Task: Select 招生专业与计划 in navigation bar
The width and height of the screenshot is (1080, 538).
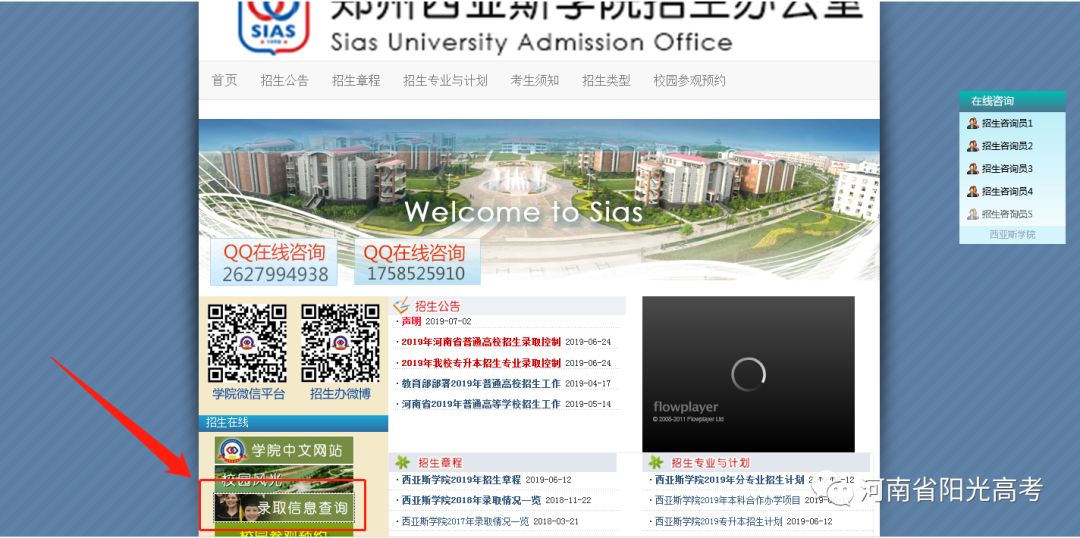Action: click(445, 81)
